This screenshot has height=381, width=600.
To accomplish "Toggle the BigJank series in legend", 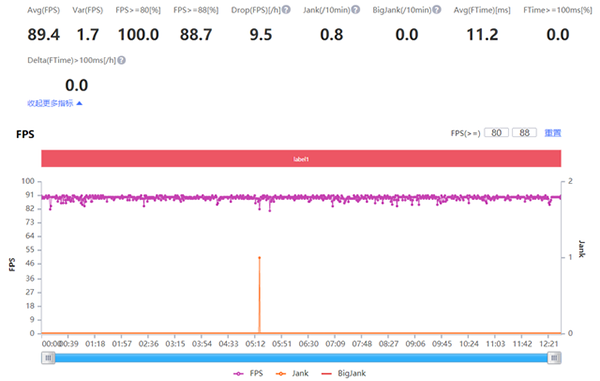I will coord(343,373).
